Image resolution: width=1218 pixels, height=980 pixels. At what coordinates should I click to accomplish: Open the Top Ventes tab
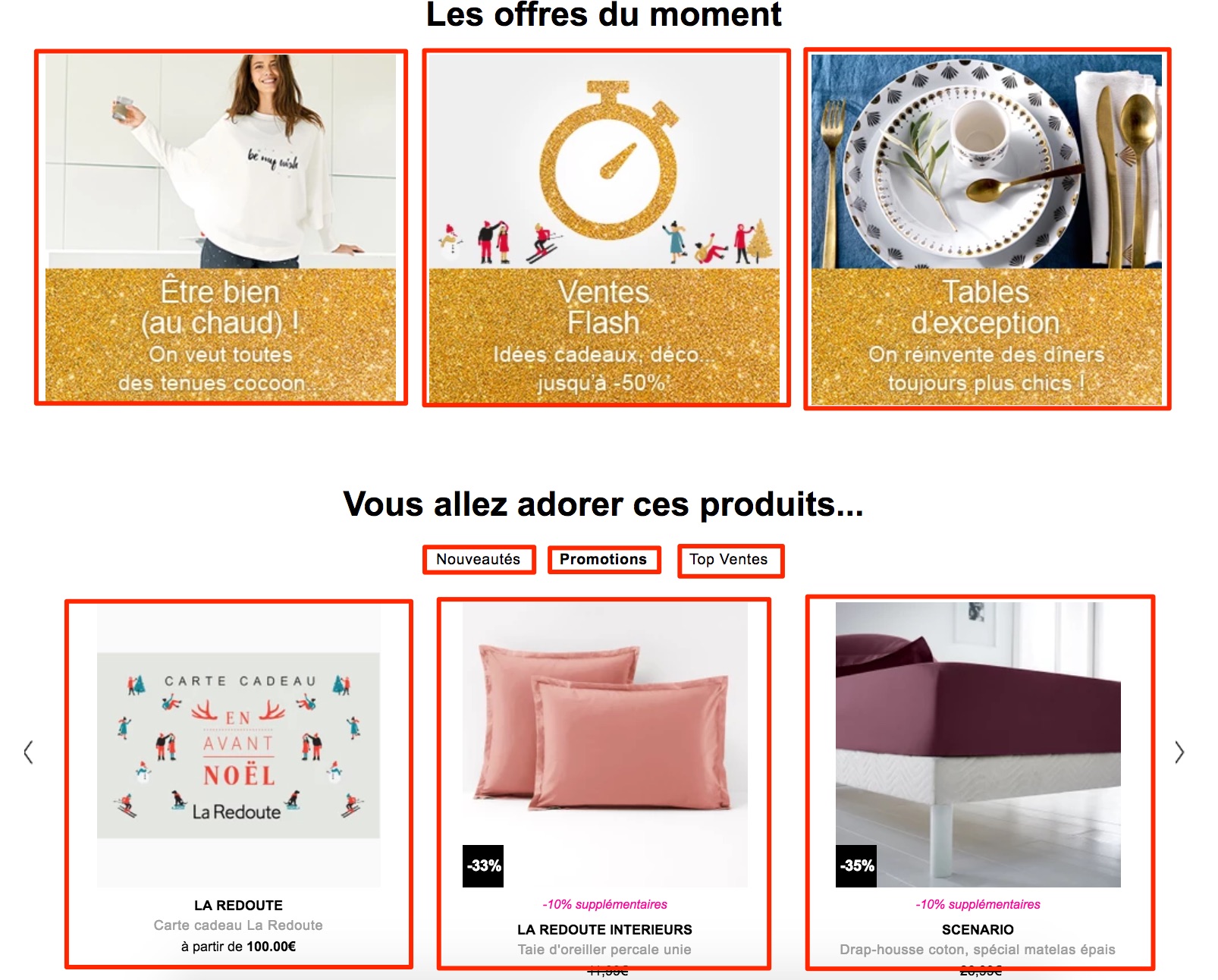pyautogui.click(x=730, y=561)
